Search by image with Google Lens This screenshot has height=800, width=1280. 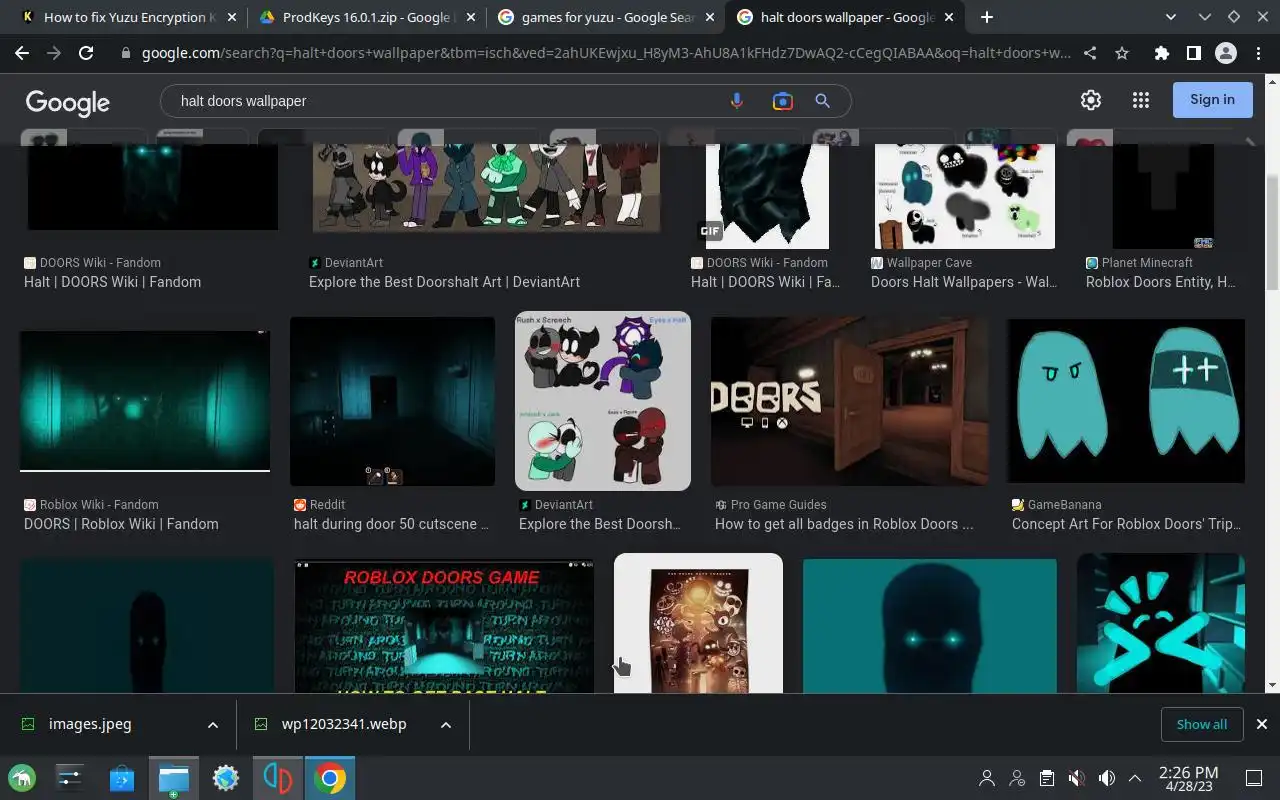pyautogui.click(x=782, y=101)
